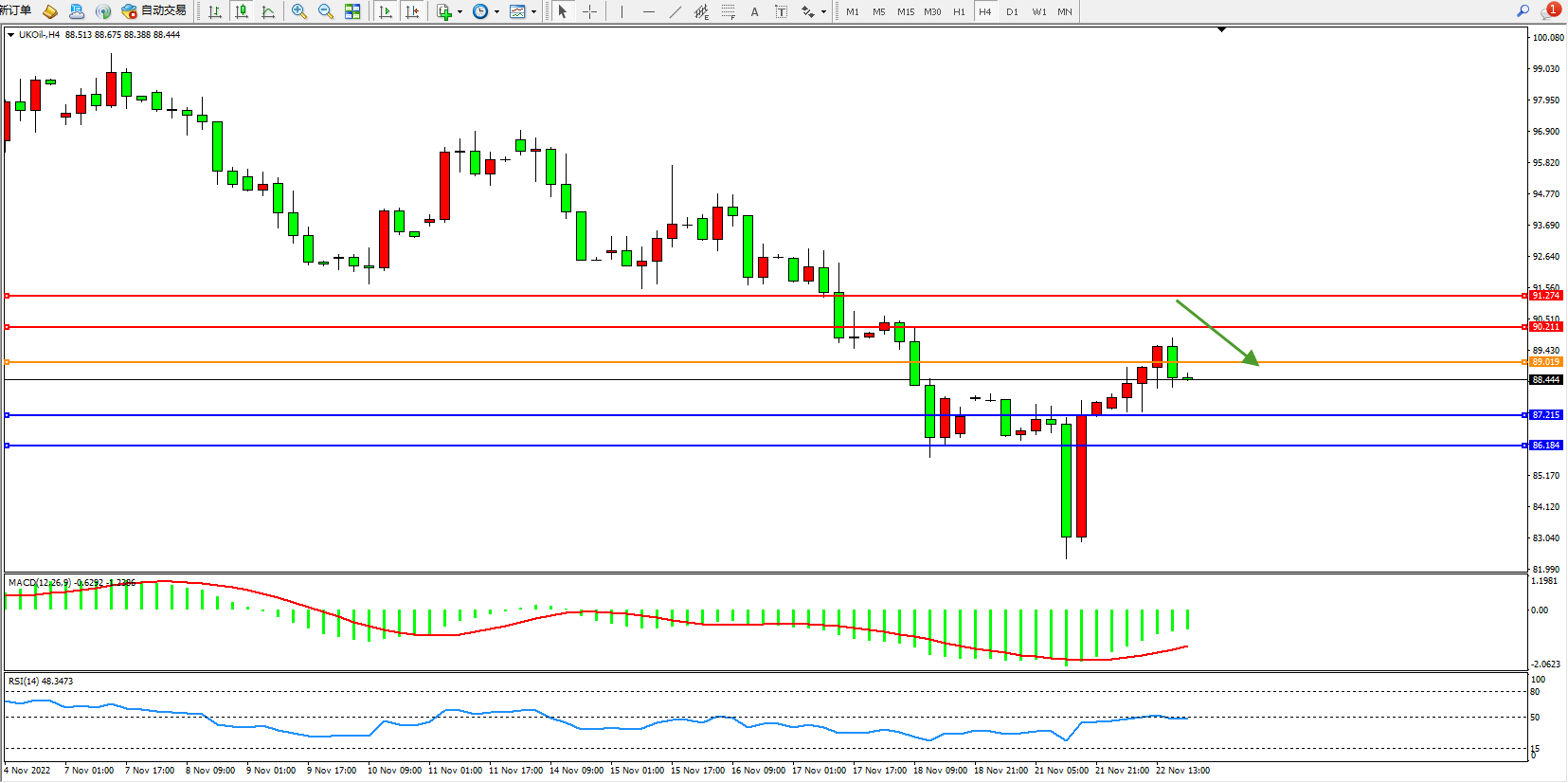
Task: Toggle the chart auto scroll button
Action: 386,11
